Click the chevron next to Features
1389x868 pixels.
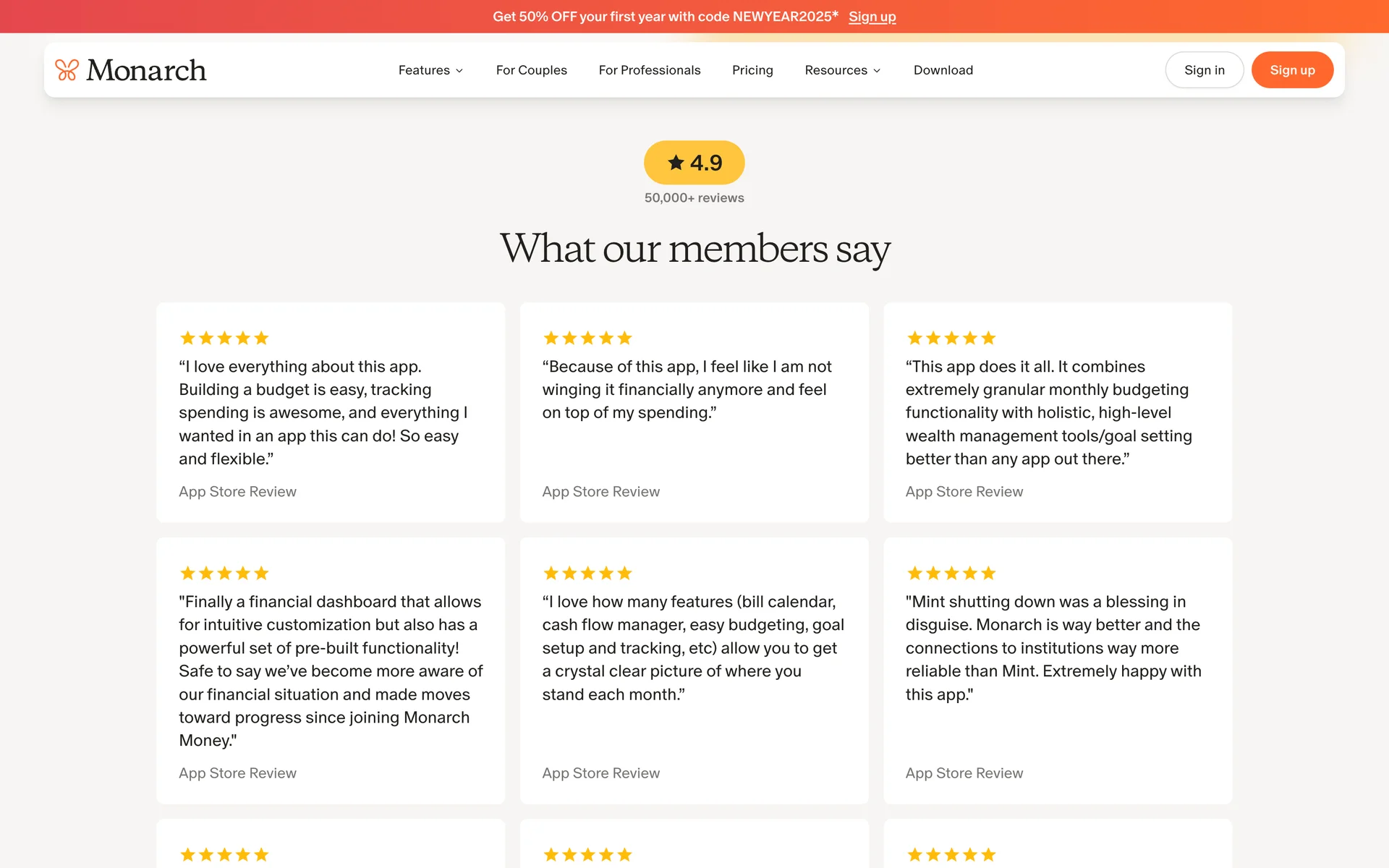(x=459, y=71)
